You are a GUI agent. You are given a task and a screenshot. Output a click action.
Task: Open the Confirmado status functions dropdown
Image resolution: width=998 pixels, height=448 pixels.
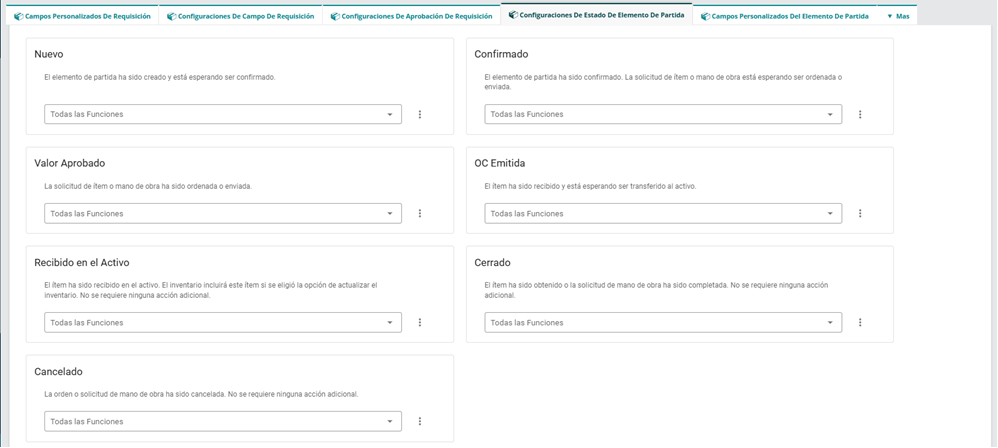[x=663, y=115]
